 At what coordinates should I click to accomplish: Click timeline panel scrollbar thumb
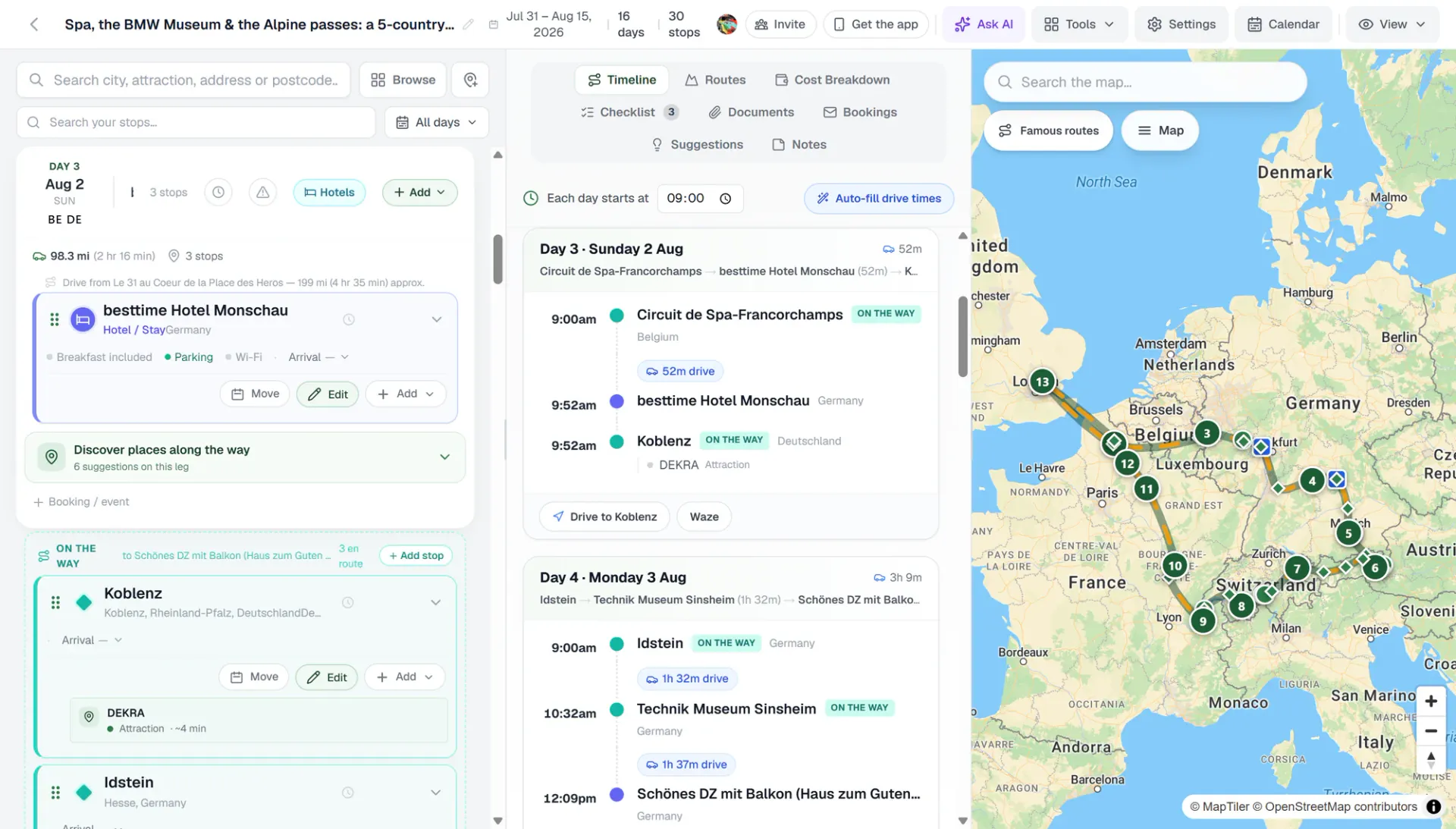[963, 336]
